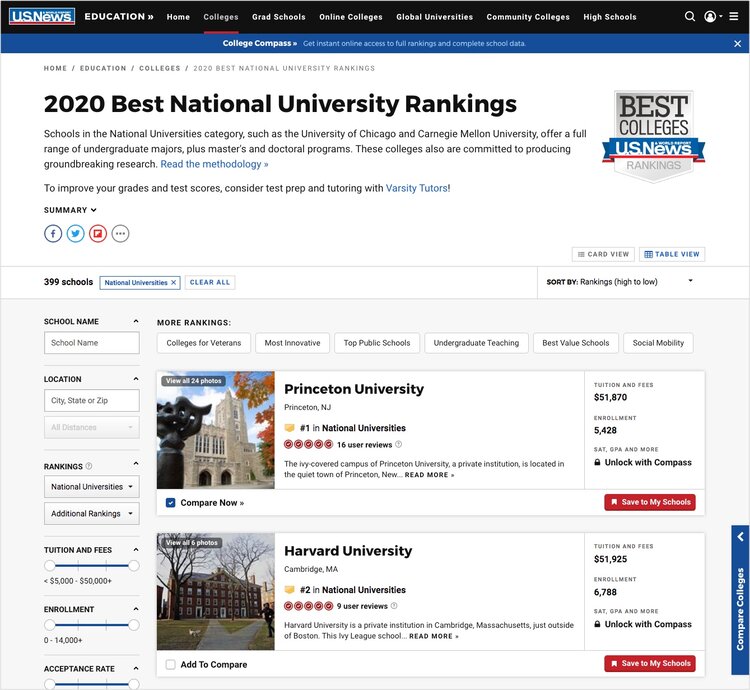The height and width of the screenshot is (690, 750).
Task: Open the Education section dropdown
Action: pos(119,16)
